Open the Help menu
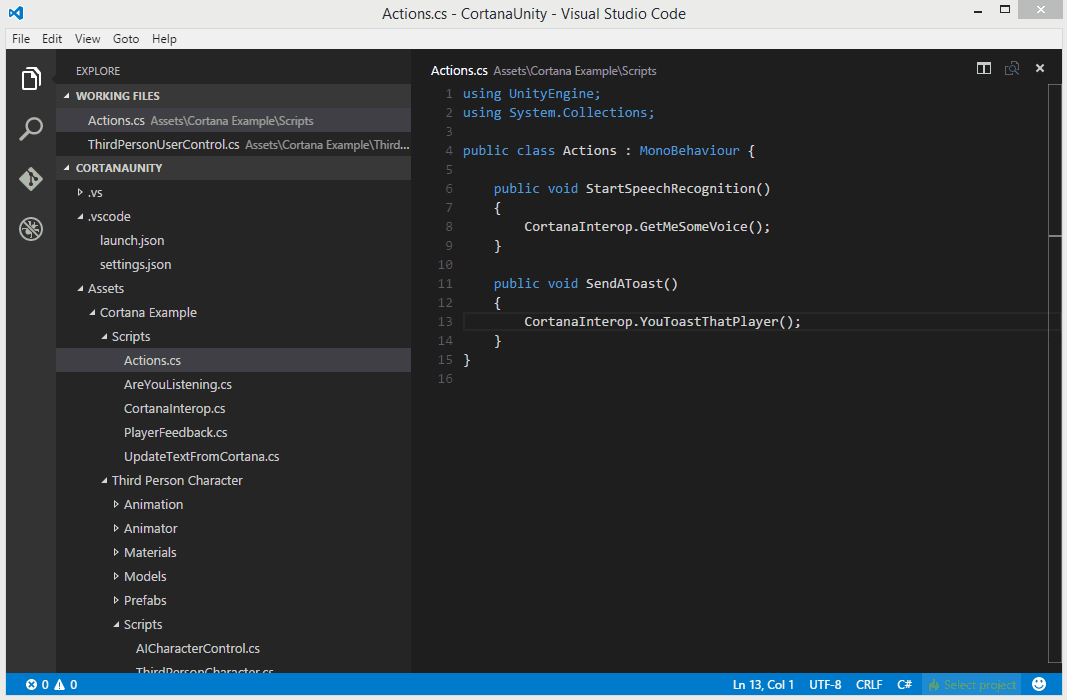 coord(164,39)
